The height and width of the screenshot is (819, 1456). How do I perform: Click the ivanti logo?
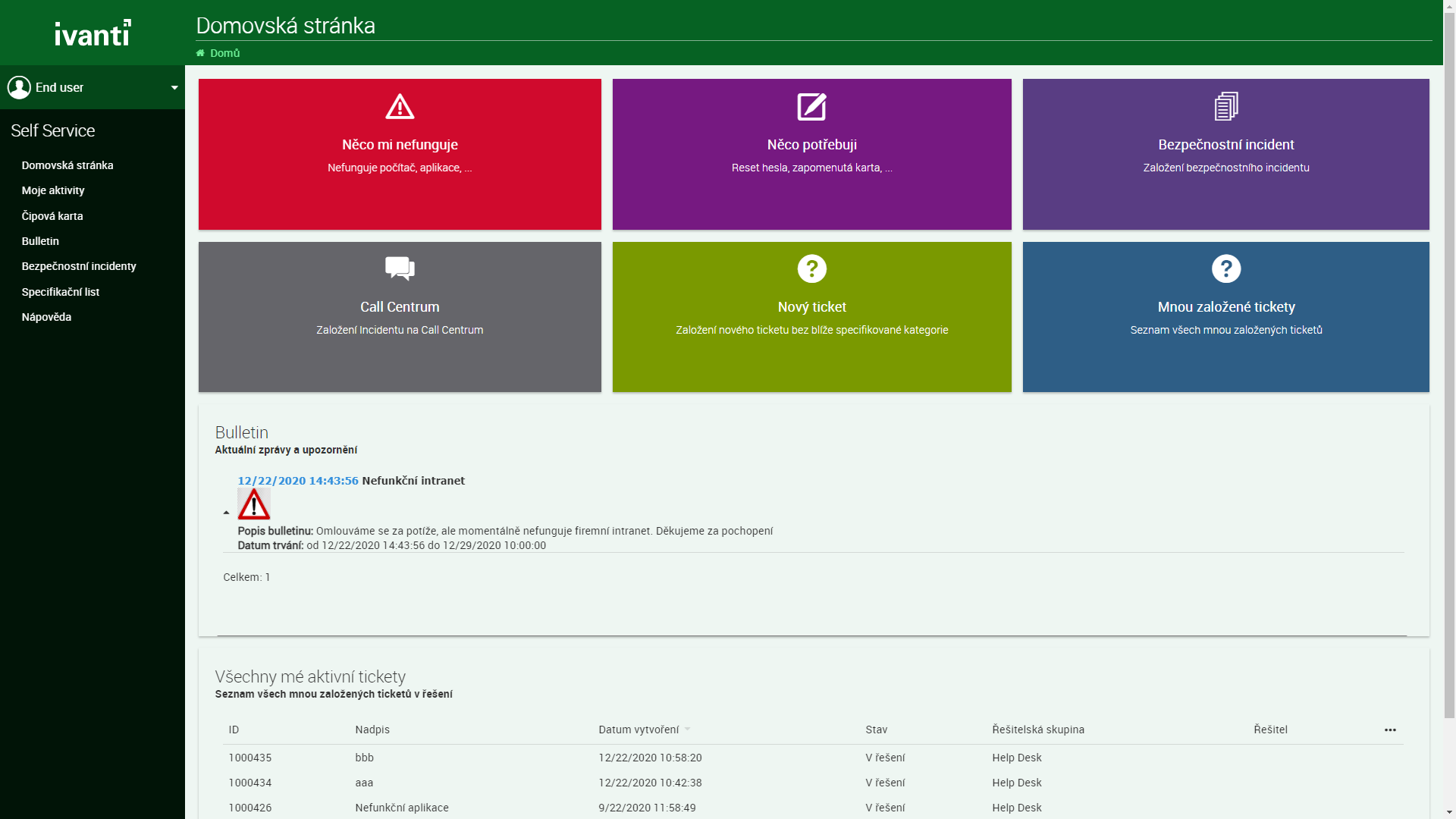click(93, 33)
